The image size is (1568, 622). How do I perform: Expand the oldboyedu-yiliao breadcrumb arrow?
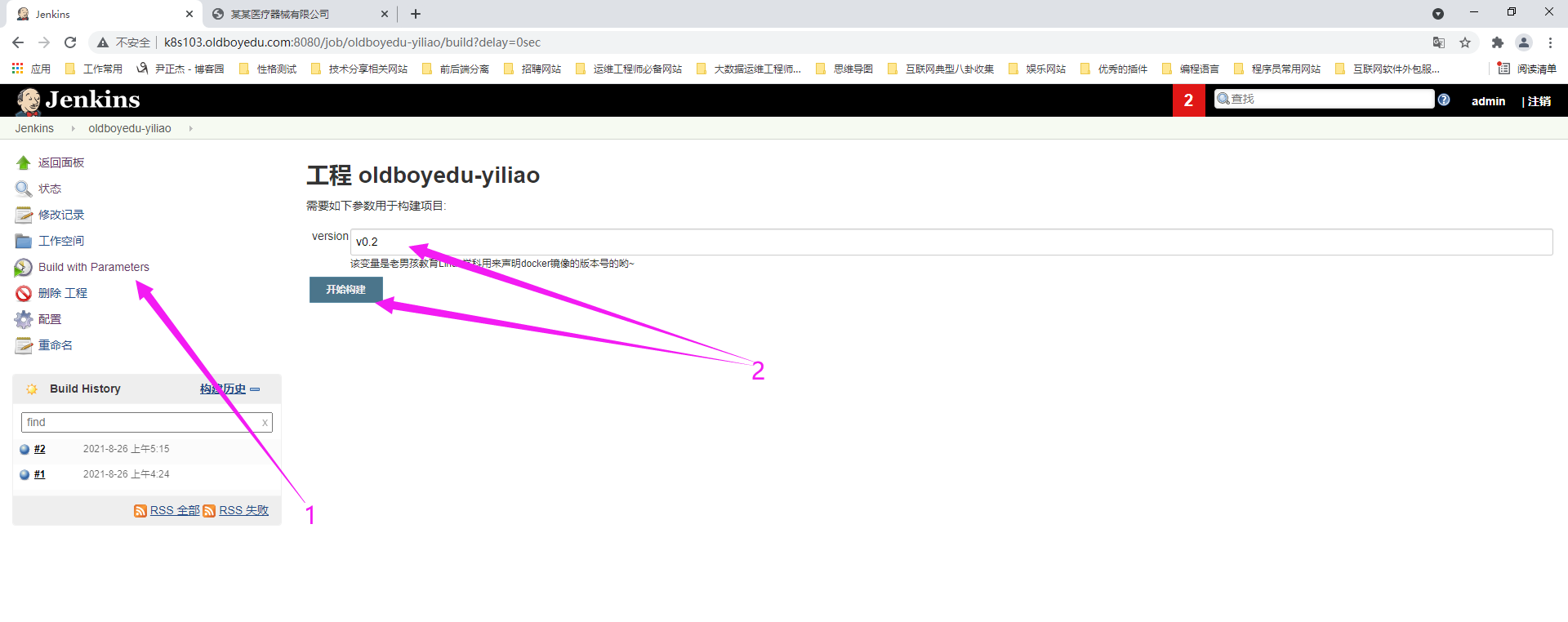click(x=190, y=129)
